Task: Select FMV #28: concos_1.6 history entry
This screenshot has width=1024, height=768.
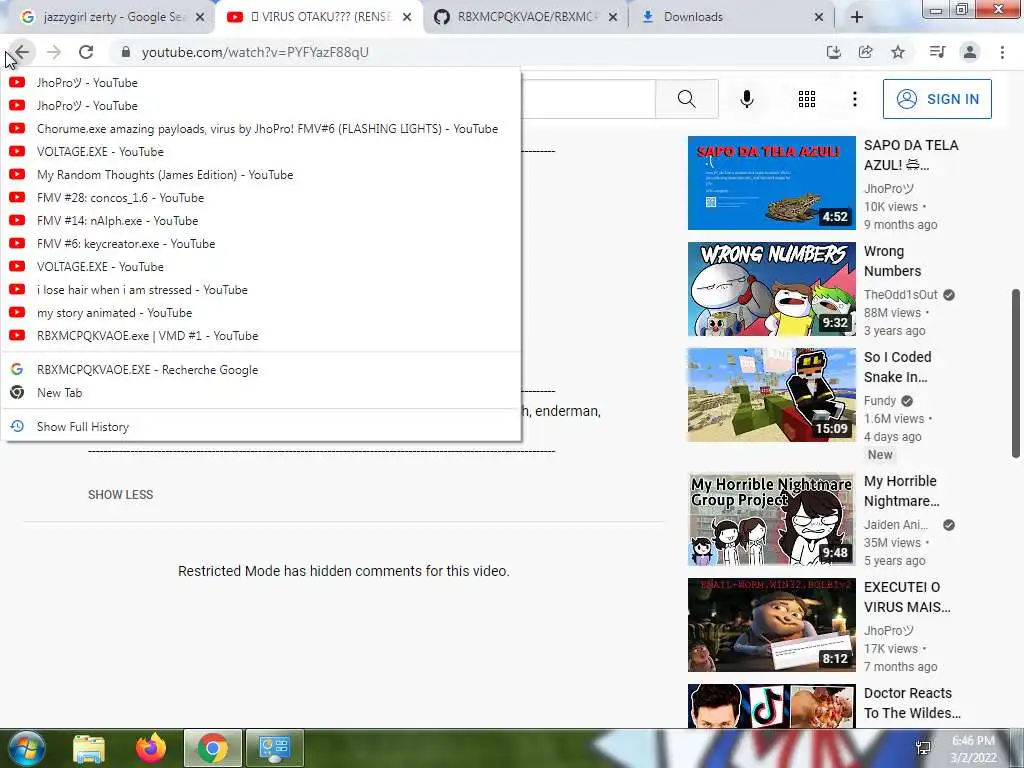Action: pyautogui.click(x=261, y=198)
